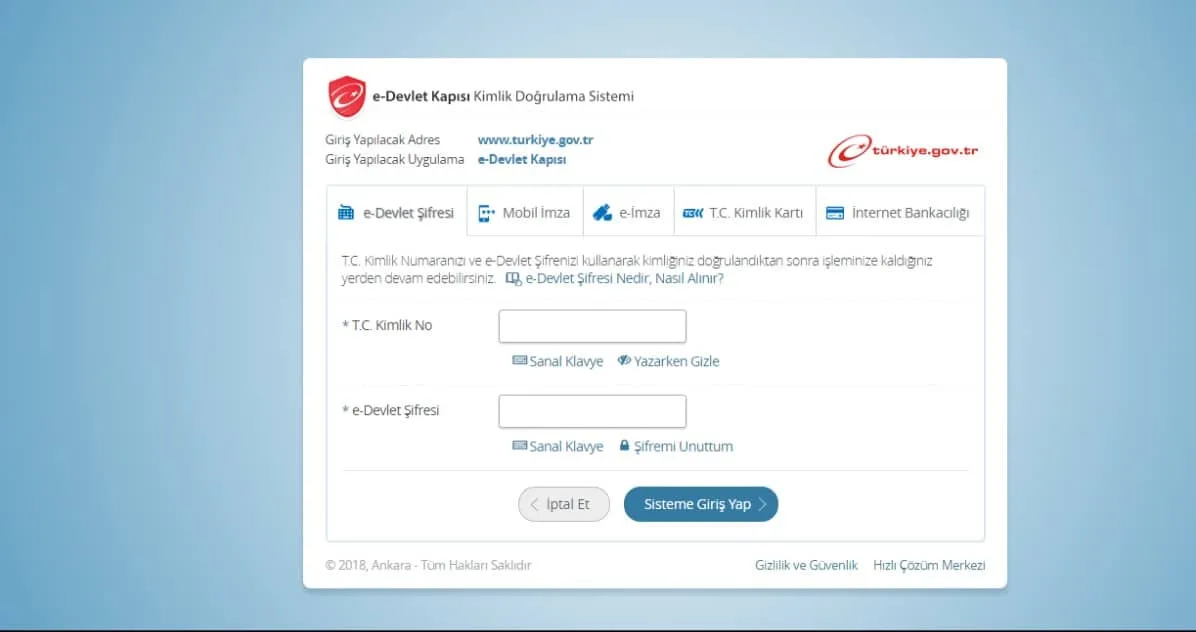Open the Hızlı Çözüm Merkezi link
Image resolution: width=1196 pixels, height=632 pixels.
click(929, 565)
